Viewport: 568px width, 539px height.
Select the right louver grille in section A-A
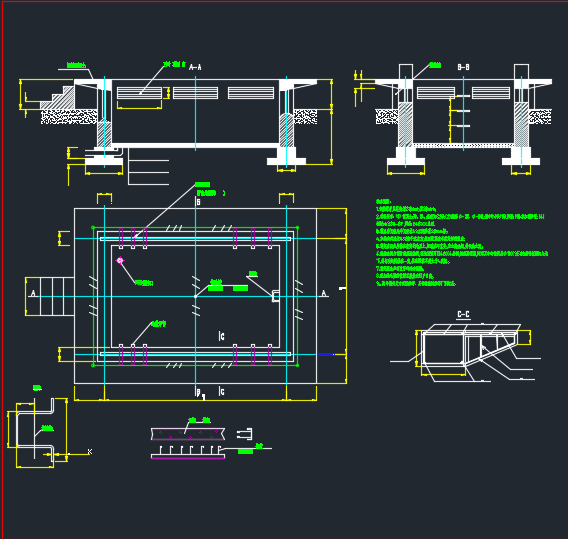click(251, 93)
